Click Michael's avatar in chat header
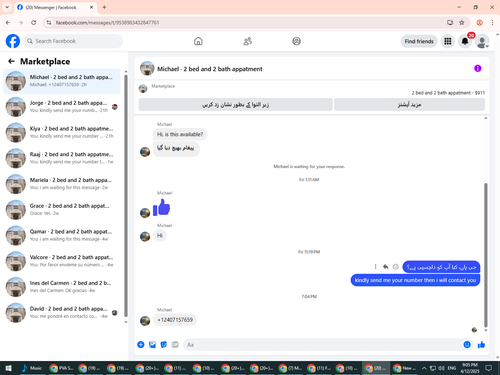The width and height of the screenshot is (500, 375). [x=147, y=68]
